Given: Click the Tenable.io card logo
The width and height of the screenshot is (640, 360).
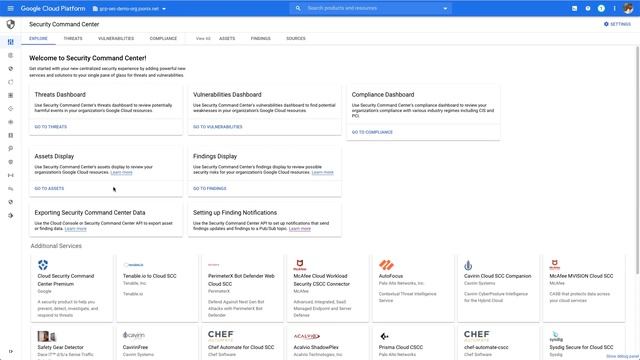Looking at the screenshot, I should pos(133,265).
